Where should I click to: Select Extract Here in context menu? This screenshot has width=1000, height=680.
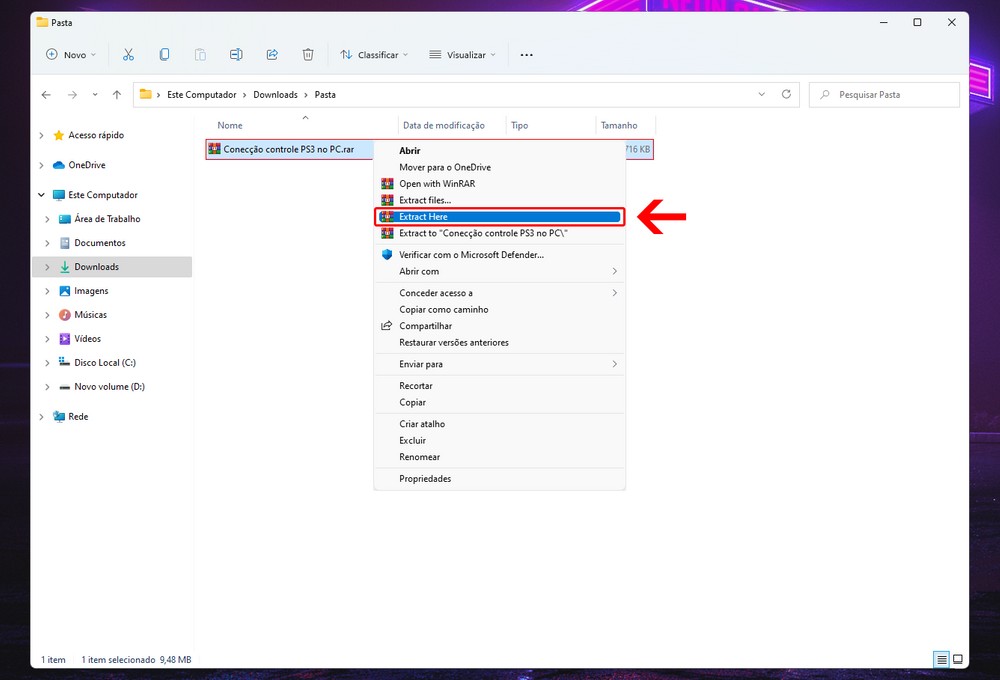499,217
